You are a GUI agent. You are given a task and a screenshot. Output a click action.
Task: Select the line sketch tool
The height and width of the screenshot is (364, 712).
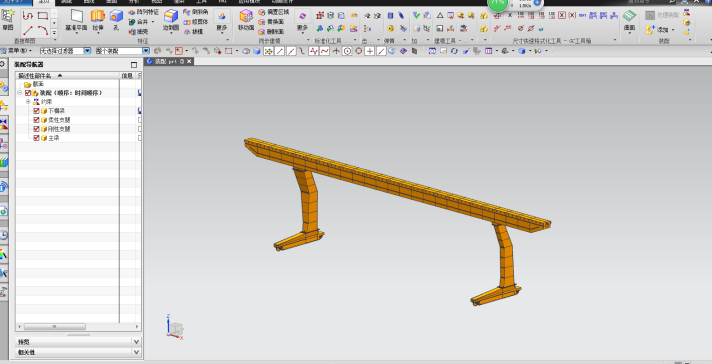click(28, 30)
